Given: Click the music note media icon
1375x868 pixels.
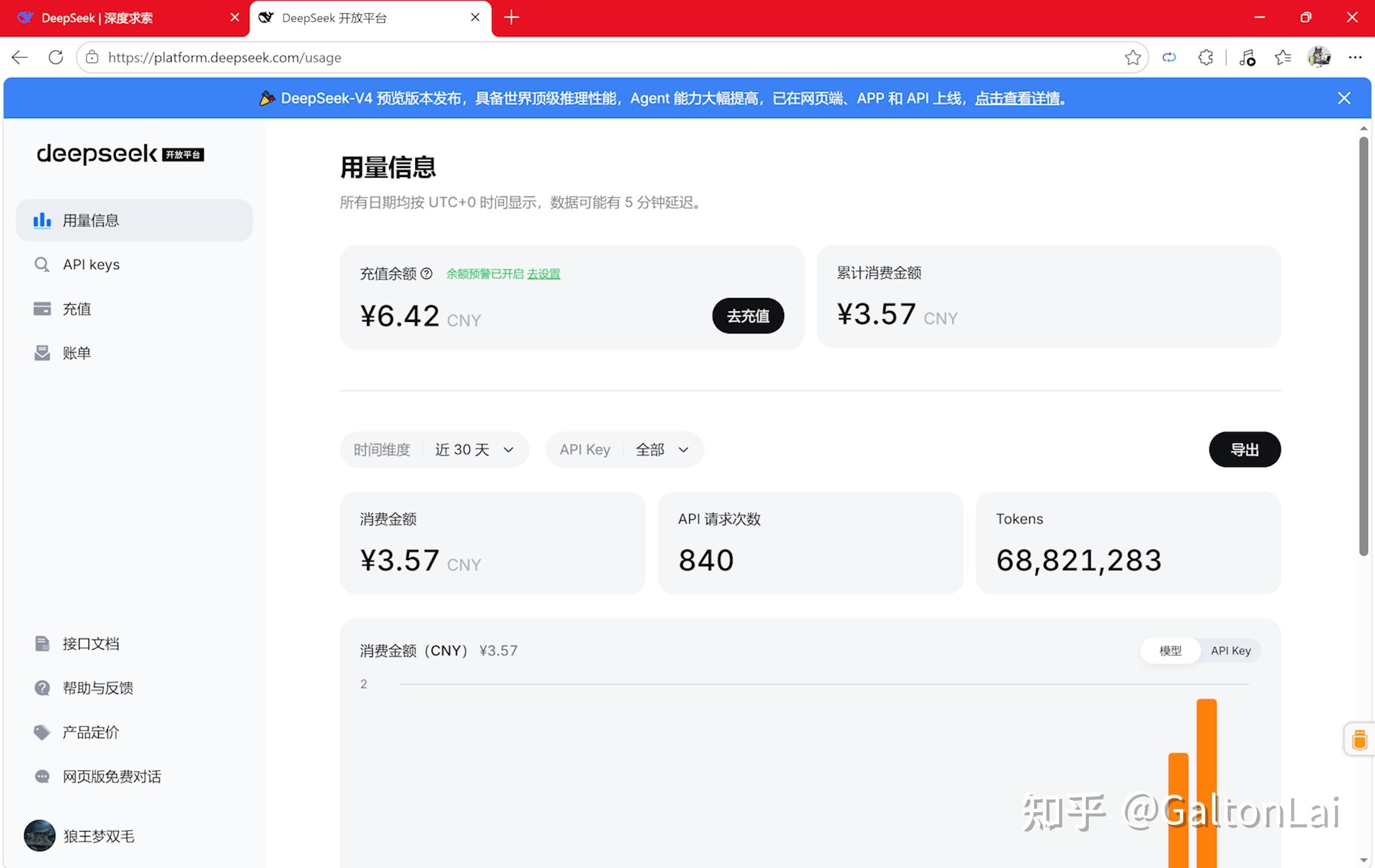Looking at the screenshot, I should pos(1247,58).
